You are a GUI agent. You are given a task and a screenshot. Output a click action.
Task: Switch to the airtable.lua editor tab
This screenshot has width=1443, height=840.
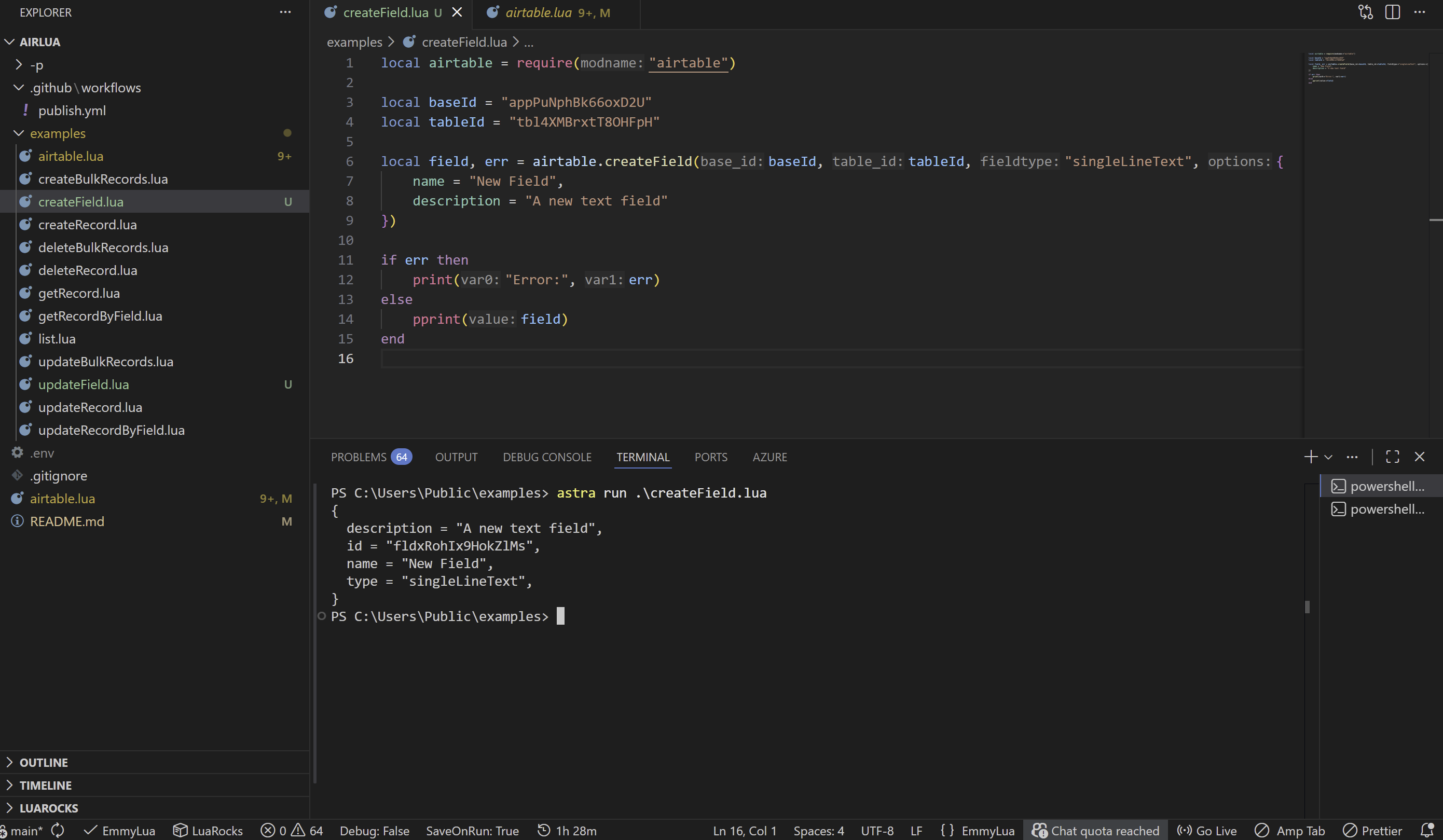coord(538,12)
